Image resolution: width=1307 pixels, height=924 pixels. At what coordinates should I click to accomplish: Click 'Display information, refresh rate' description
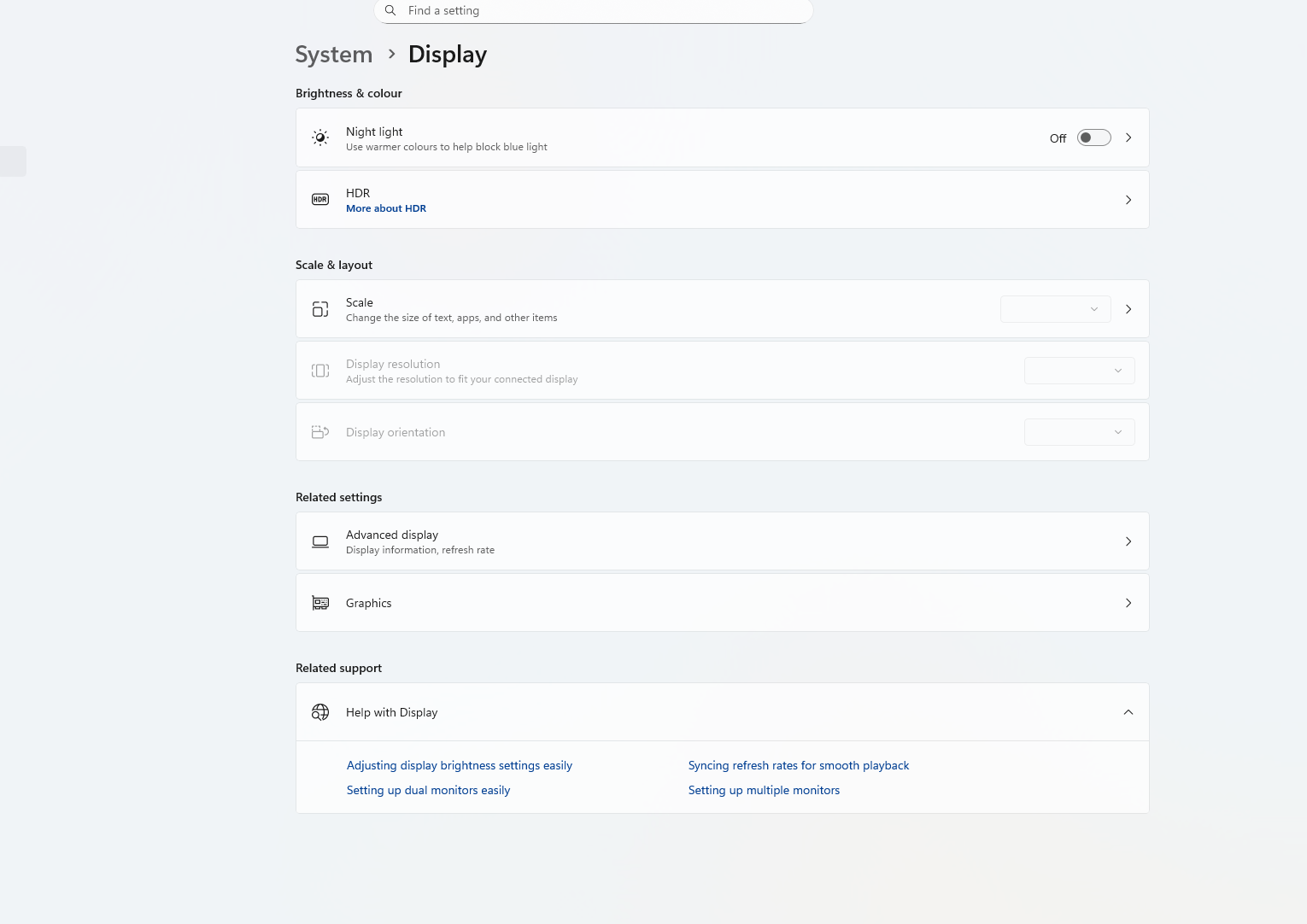pos(420,550)
